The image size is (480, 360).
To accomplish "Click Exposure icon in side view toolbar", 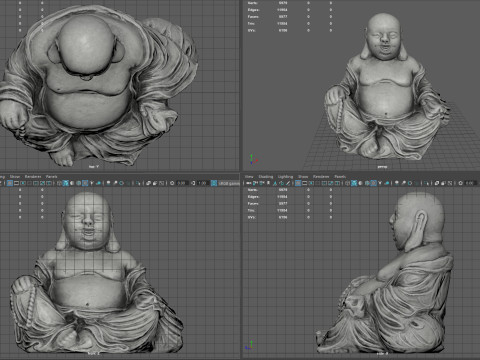I will pos(460,183).
